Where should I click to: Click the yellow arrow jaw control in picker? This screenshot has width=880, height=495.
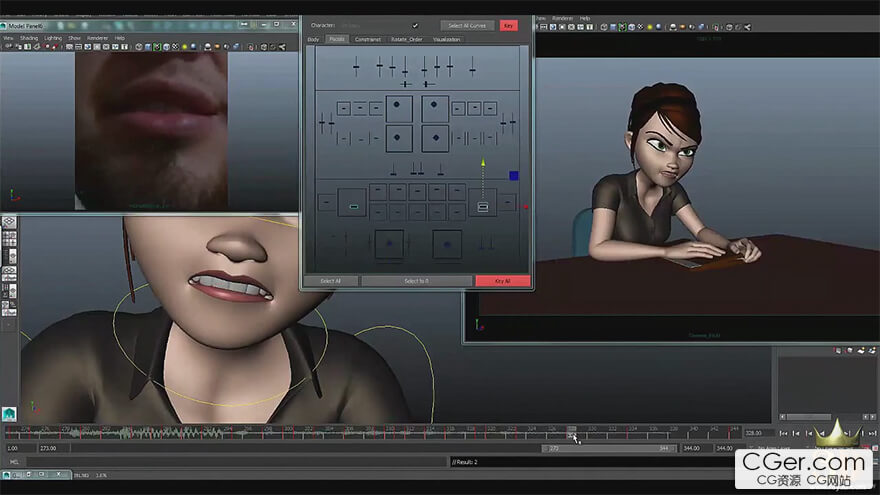pos(483,162)
